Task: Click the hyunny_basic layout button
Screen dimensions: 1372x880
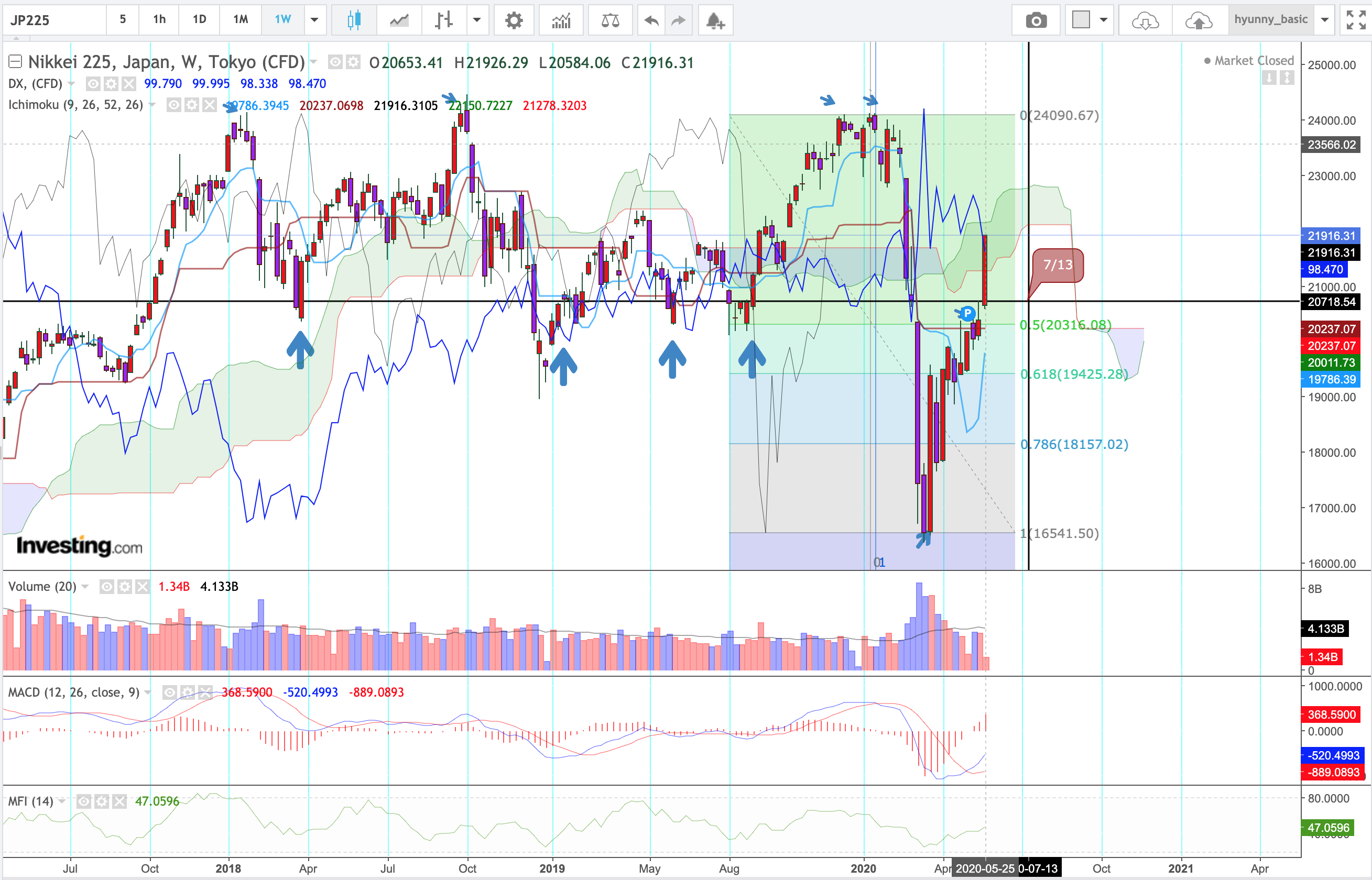Action: tap(1270, 19)
